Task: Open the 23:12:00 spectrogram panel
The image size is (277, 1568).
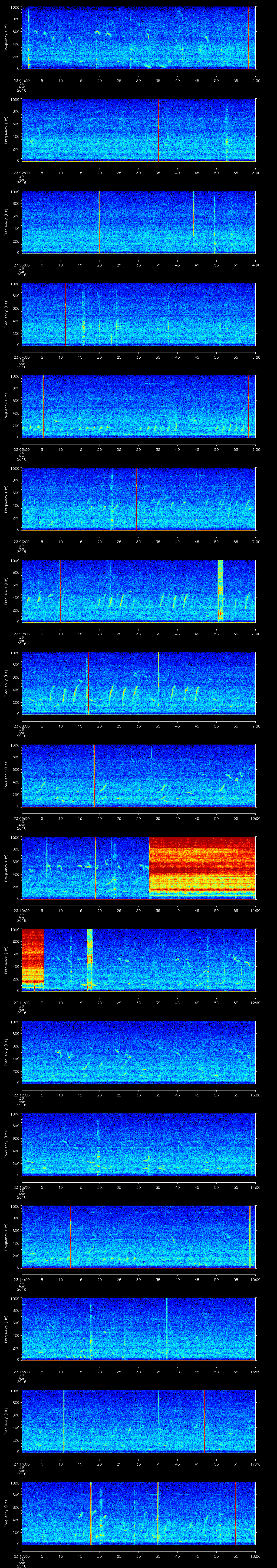Action: coord(139,1052)
